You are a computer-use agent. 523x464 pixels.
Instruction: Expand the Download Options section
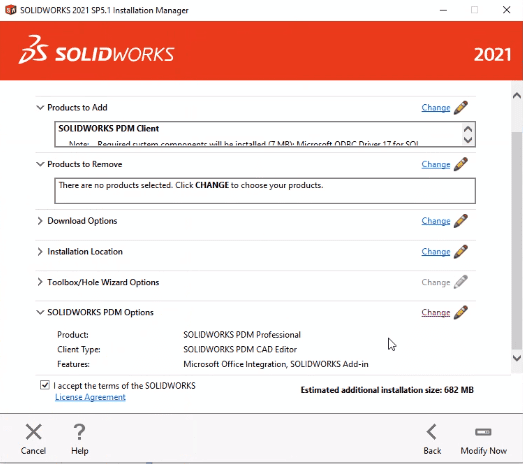pyautogui.click(x=40, y=221)
